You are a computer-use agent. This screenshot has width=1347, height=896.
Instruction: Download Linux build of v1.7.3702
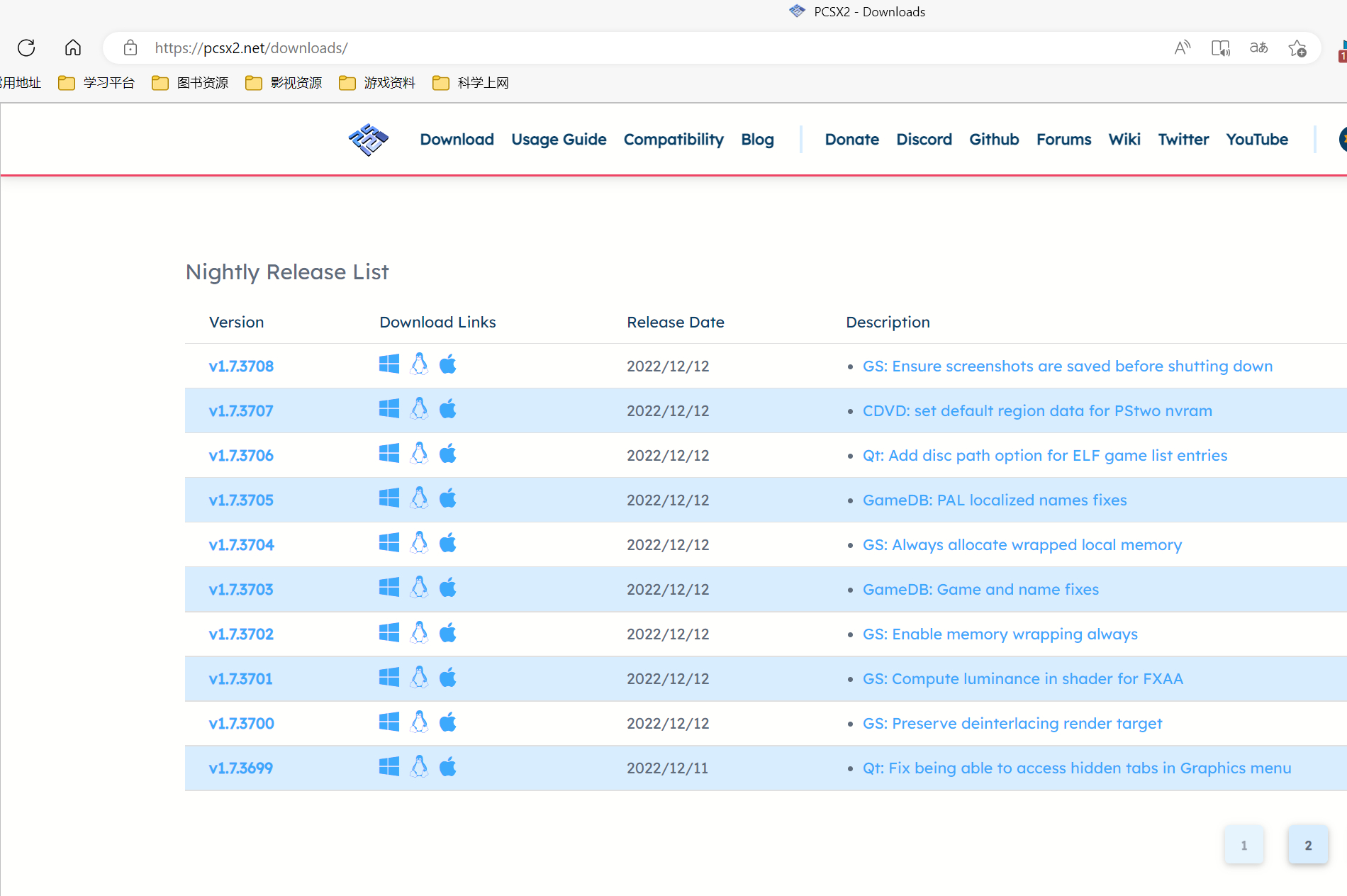(x=420, y=632)
